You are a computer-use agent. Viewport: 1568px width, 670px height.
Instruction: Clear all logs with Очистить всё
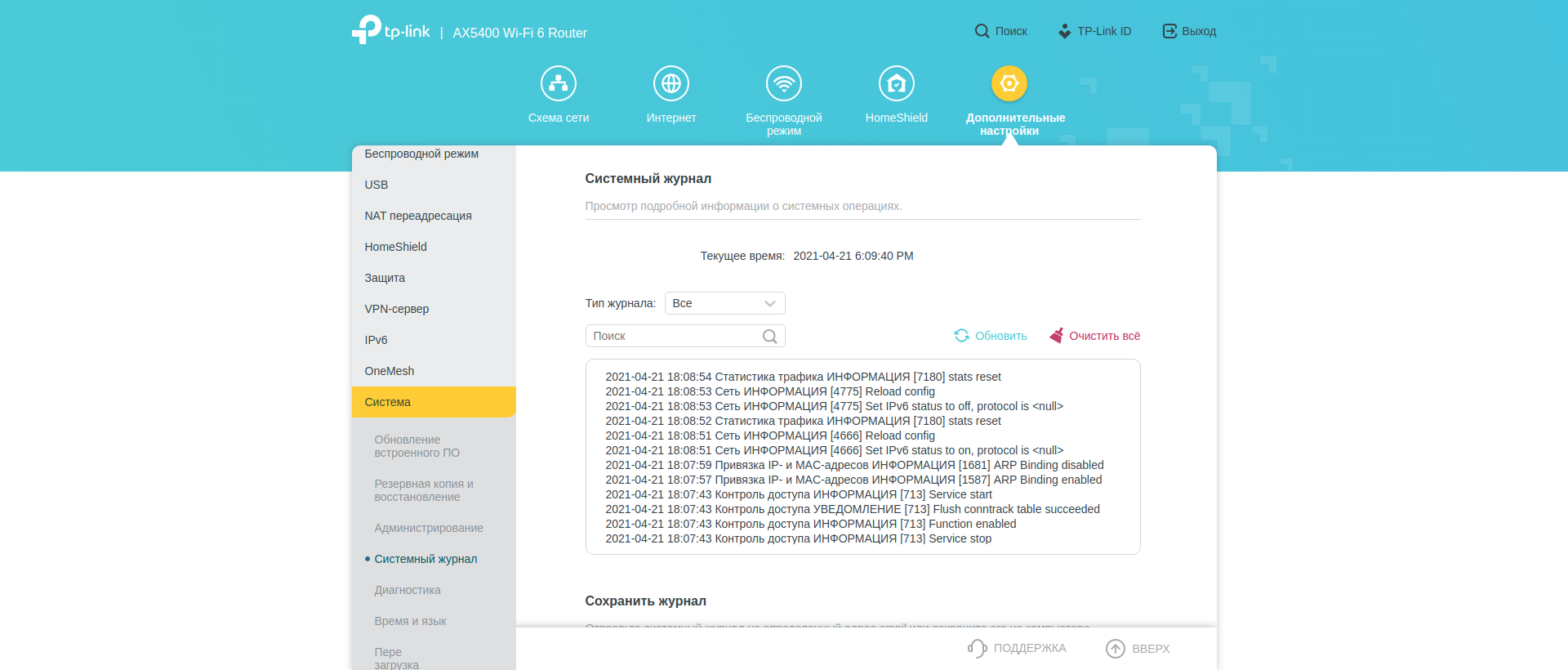pos(1095,336)
